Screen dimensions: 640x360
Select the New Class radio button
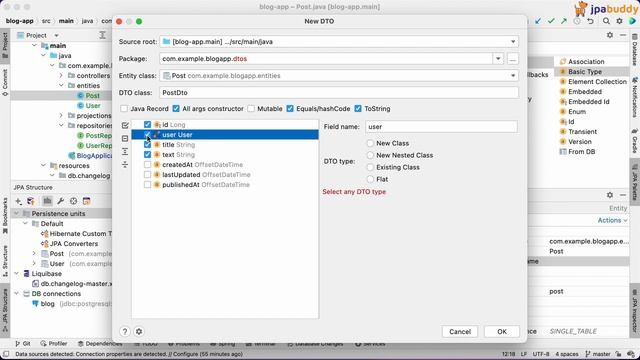(x=370, y=143)
